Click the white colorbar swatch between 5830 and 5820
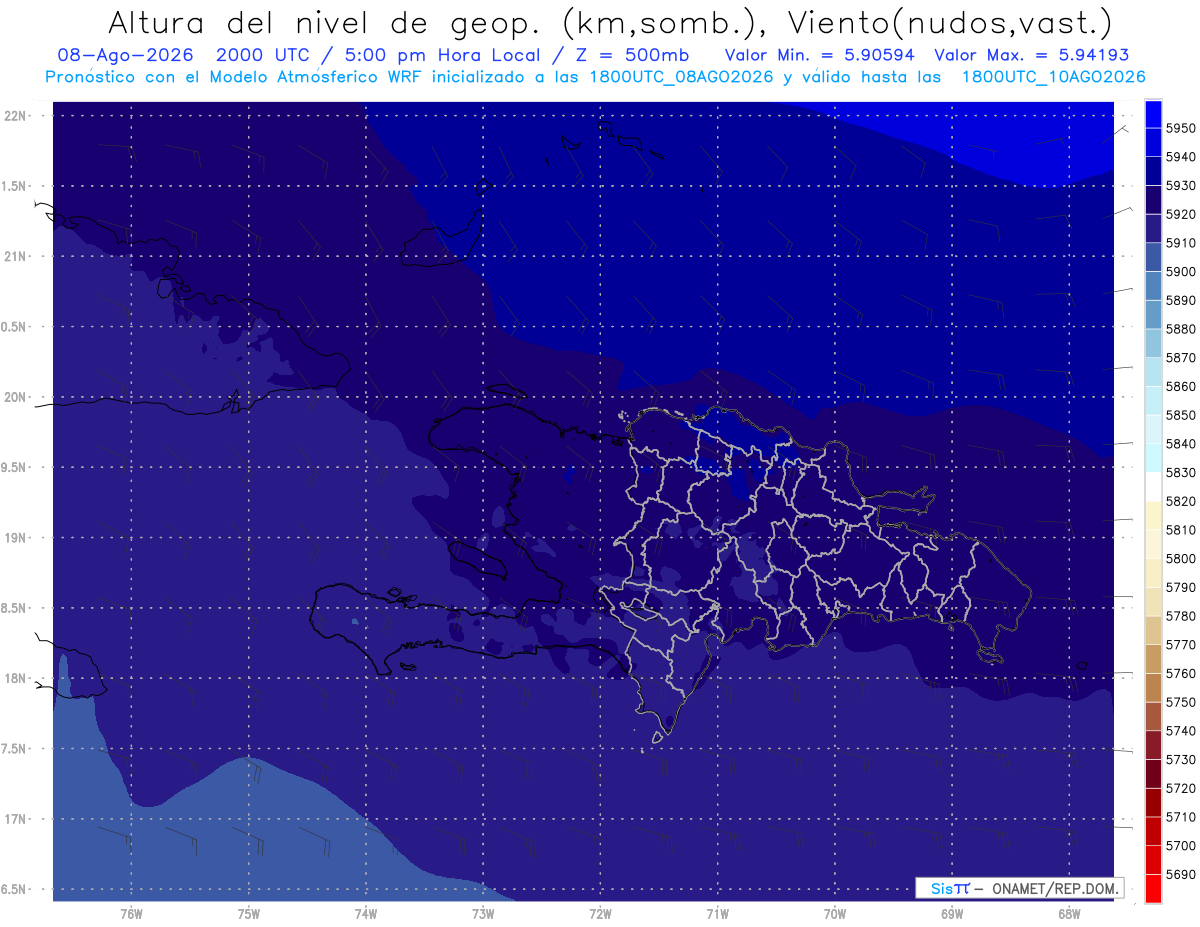Viewport: 1200px width, 927px height. (x=1153, y=487)
